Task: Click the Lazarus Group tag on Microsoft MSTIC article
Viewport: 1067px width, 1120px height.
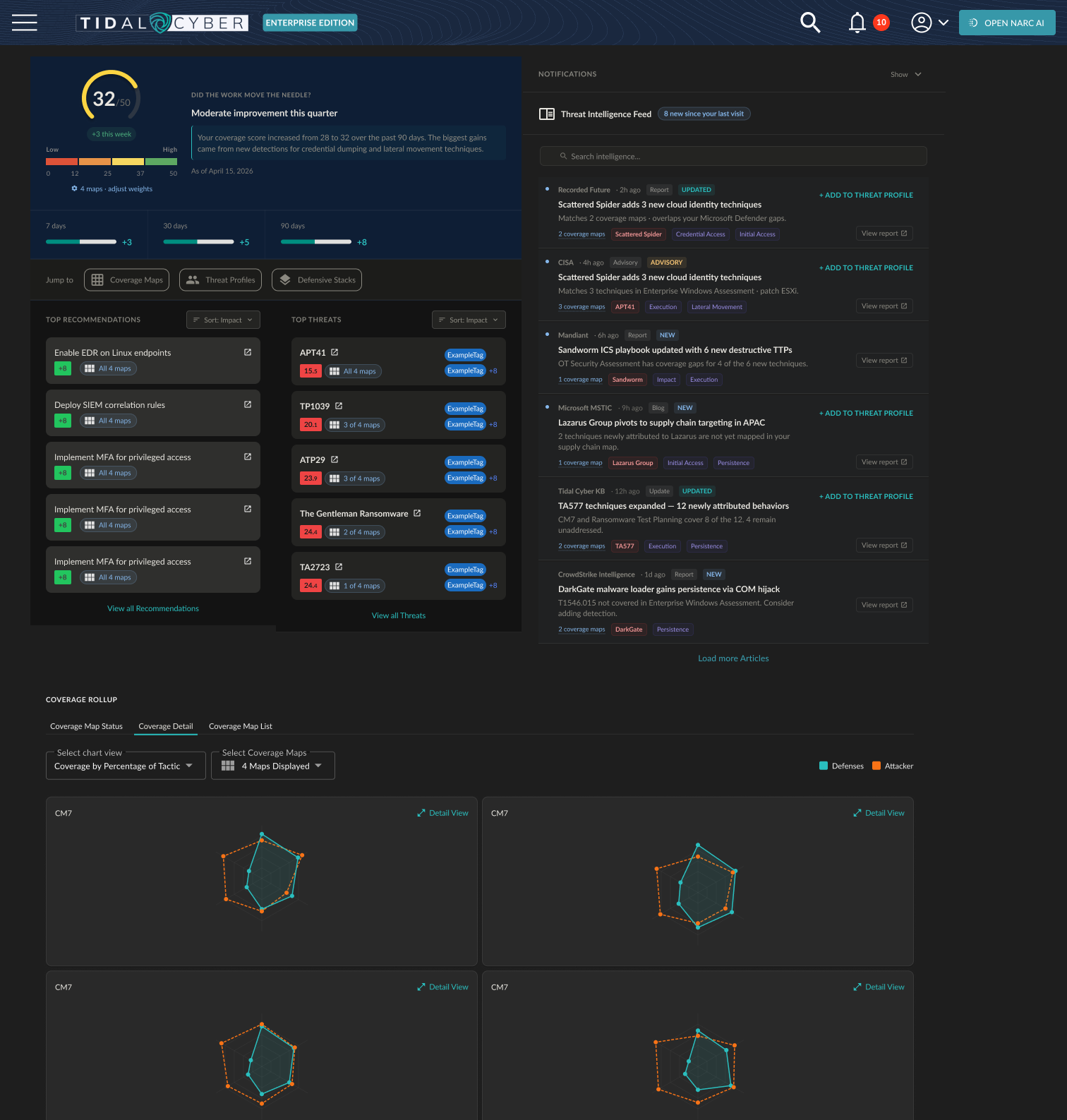Action: click(632, 463)
